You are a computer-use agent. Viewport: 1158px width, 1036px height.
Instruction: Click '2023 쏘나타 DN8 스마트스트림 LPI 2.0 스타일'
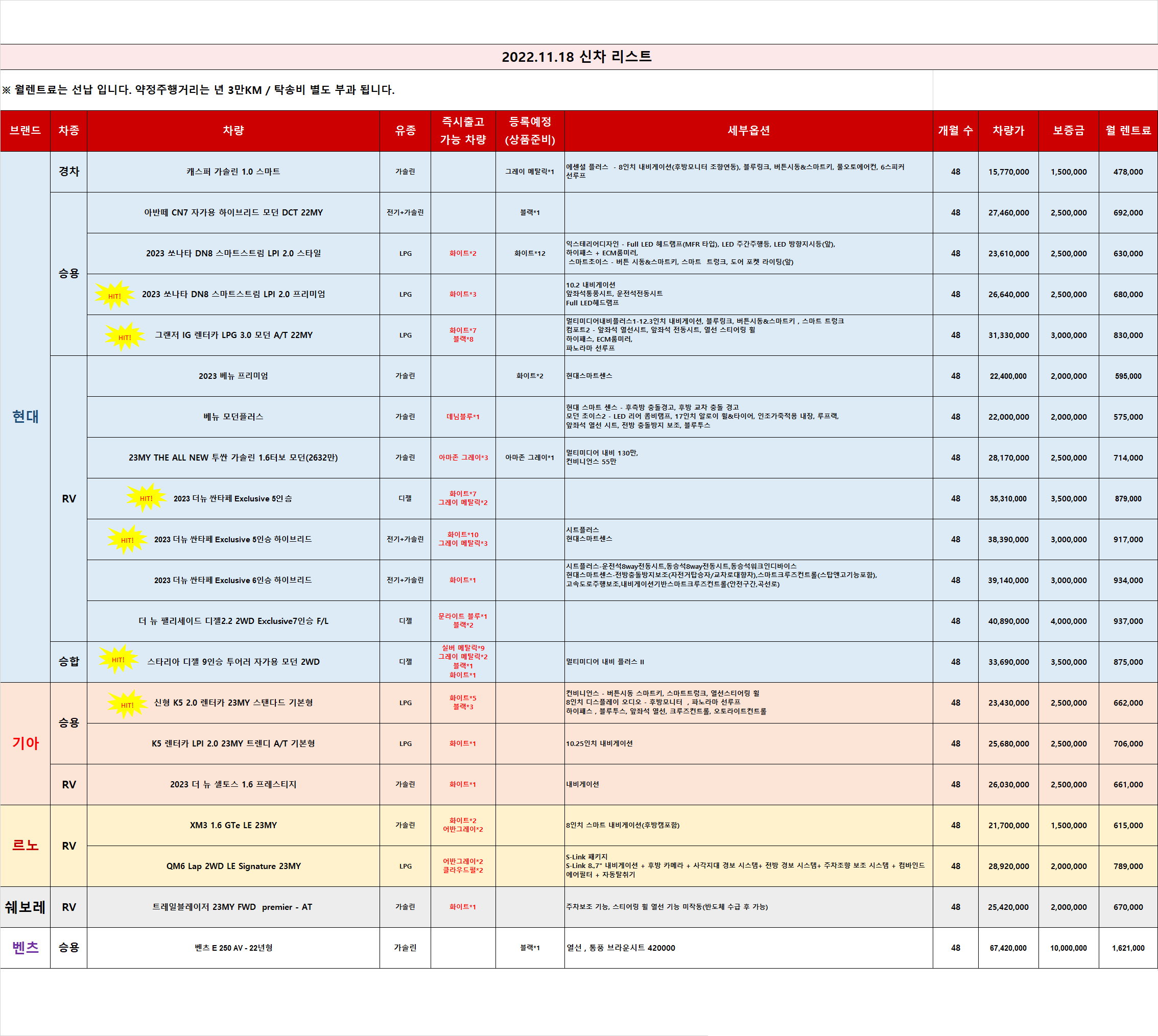(233, 253)
